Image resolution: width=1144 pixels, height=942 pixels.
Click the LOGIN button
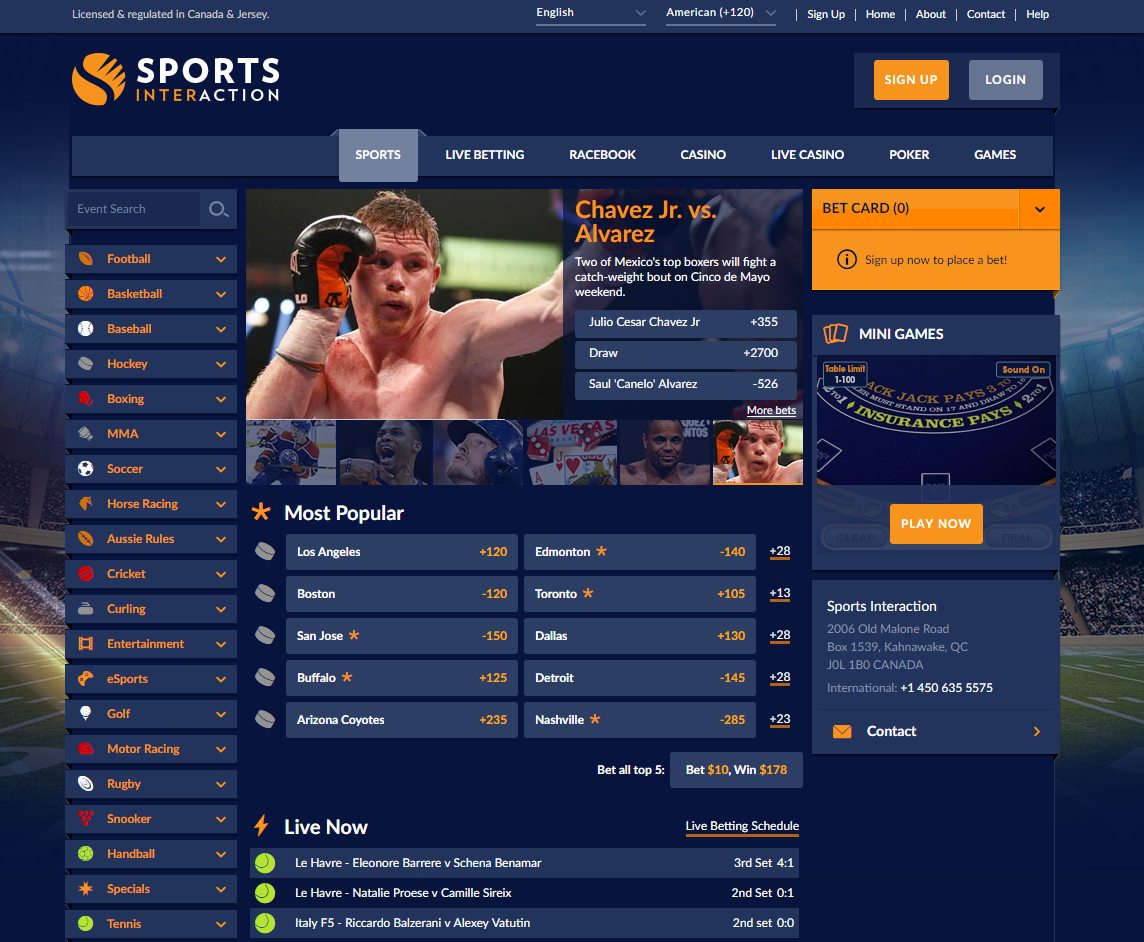1005,80
